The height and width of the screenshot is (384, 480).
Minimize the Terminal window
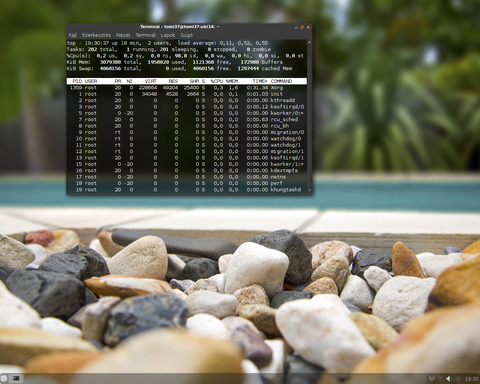pyautogui.click(x=296, y=27)
